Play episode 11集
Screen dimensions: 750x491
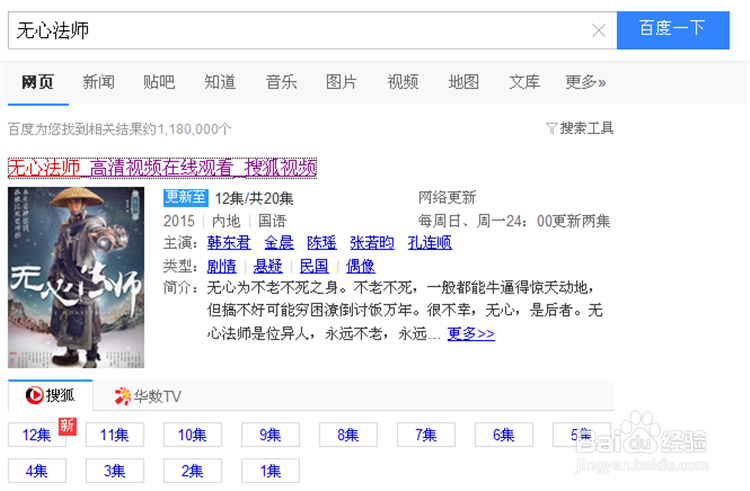click(x=115, y=435)
